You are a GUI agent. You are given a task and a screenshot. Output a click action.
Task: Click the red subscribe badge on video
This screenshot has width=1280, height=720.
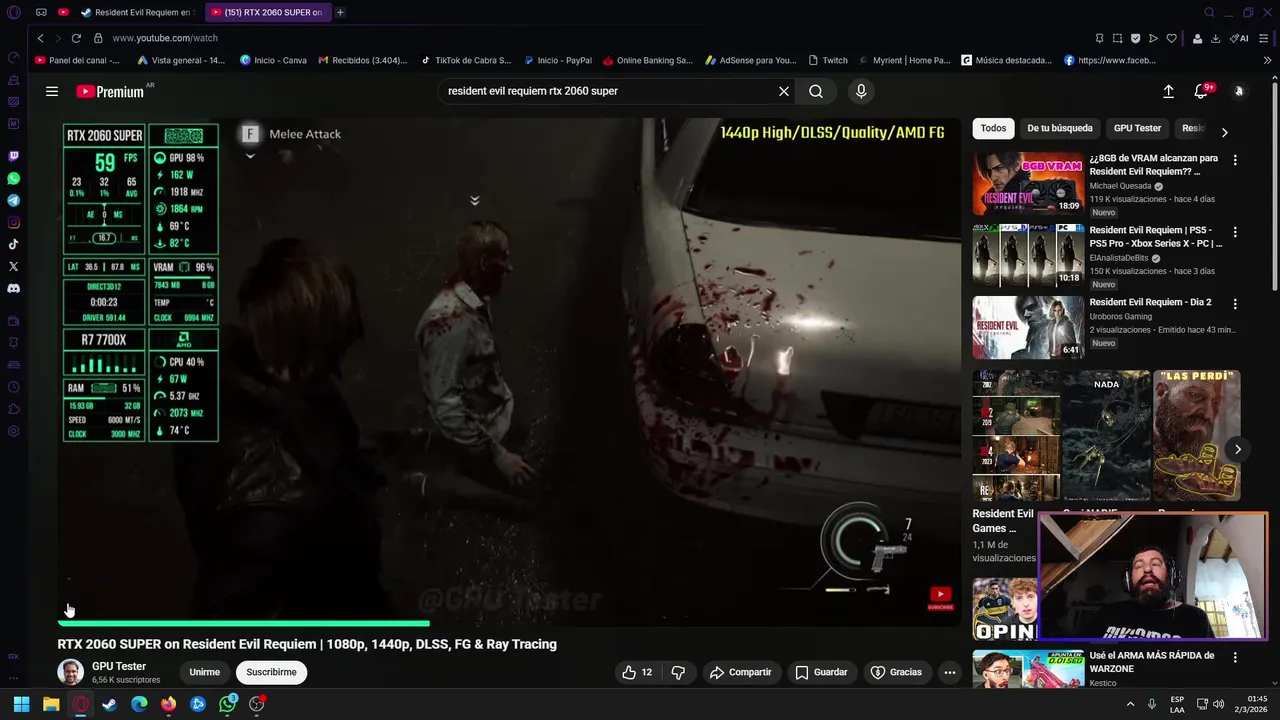(940, 598)
